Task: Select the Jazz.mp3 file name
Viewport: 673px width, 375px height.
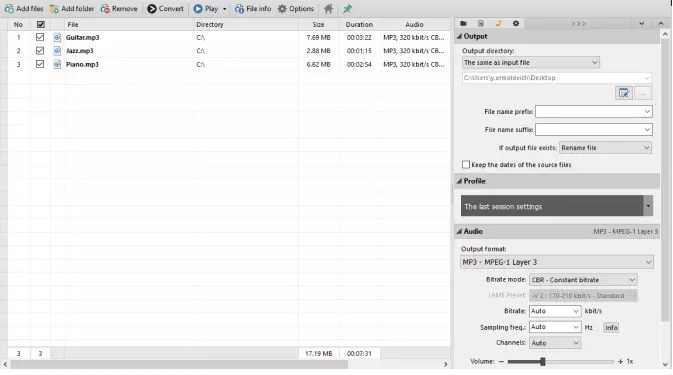Action: click(x=79, y=51)
